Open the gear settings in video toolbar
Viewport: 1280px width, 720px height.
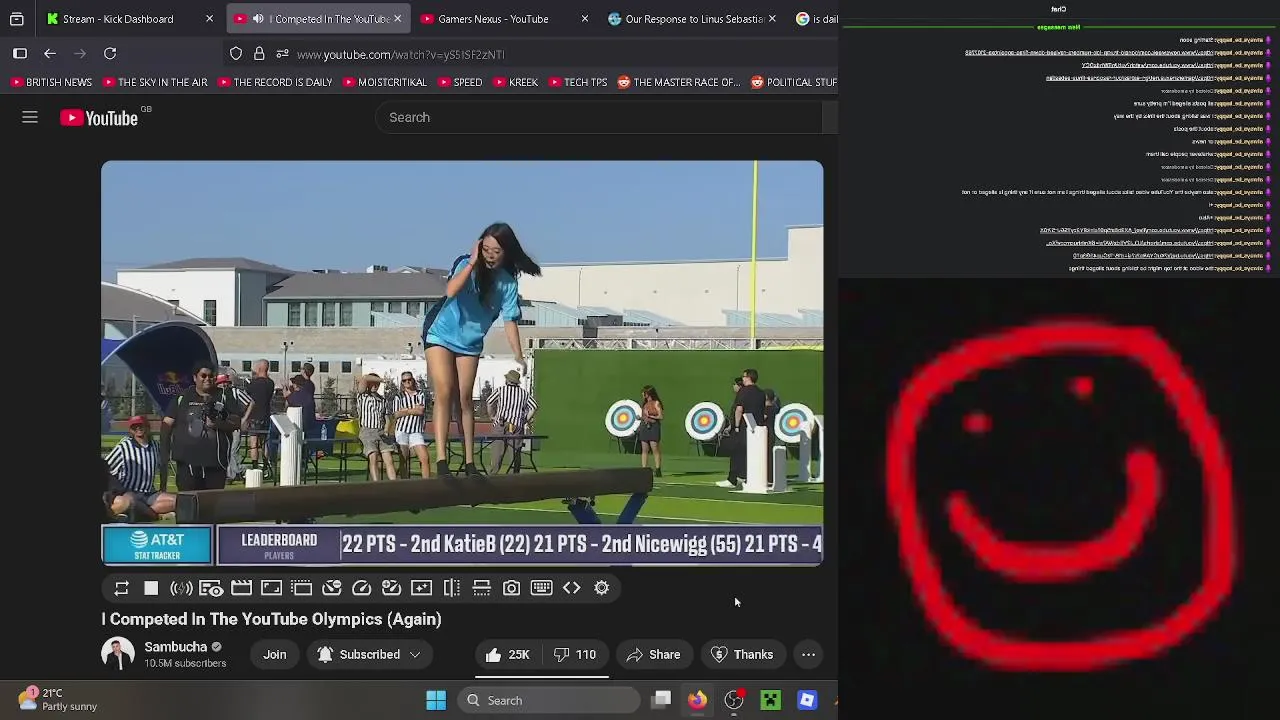(x=602, y=588)
